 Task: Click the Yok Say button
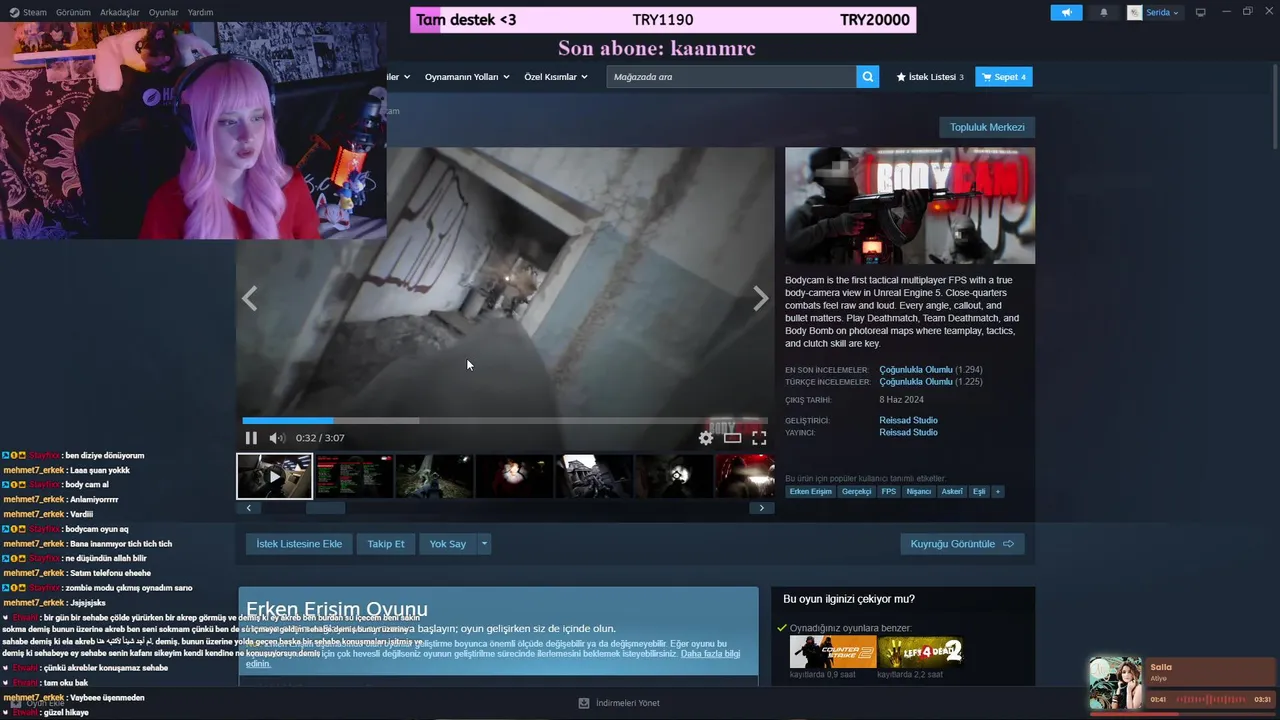pyautogui.click(x=447, y=544)
